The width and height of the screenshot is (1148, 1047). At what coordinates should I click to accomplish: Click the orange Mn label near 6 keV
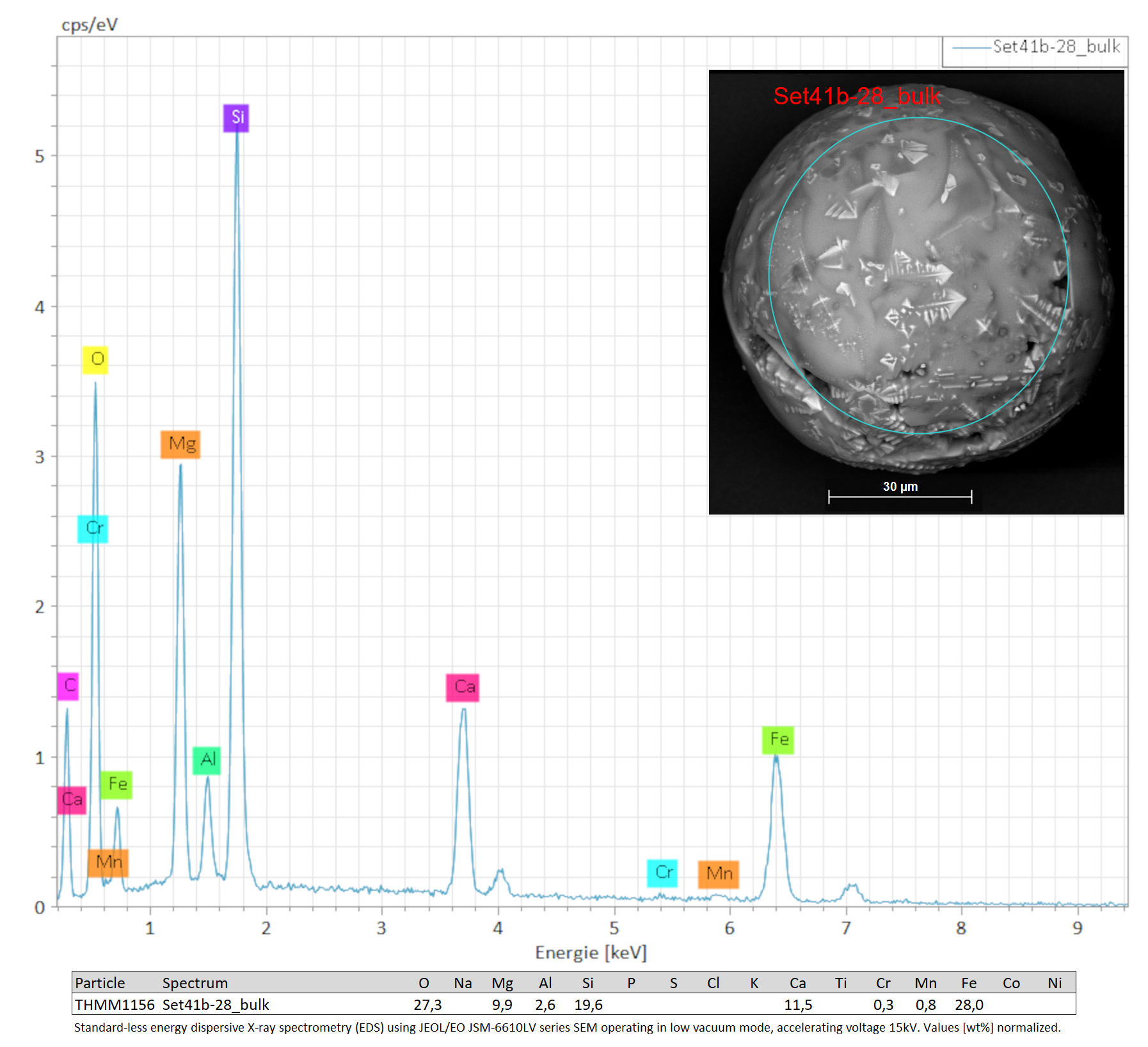point(719,874)
